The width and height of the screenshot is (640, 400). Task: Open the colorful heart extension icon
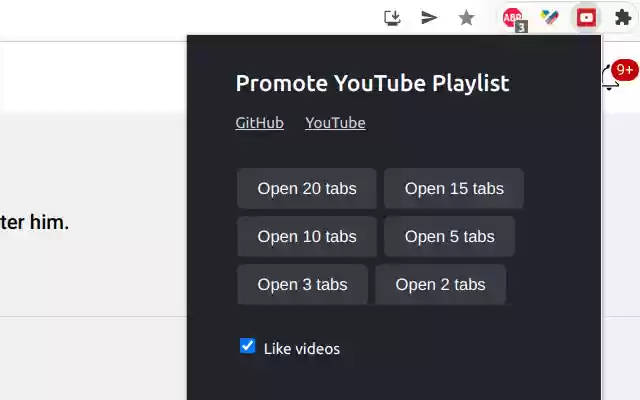[549, 17]
